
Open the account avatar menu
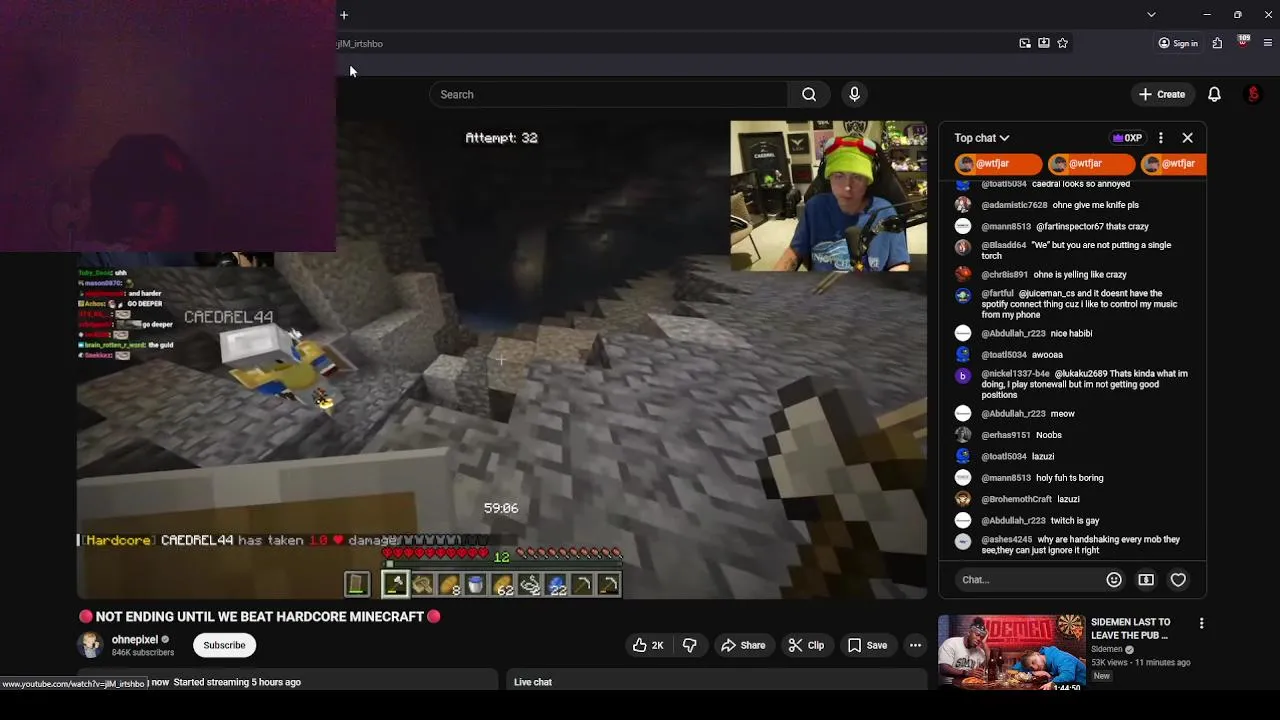click(x=1253, y=94)
